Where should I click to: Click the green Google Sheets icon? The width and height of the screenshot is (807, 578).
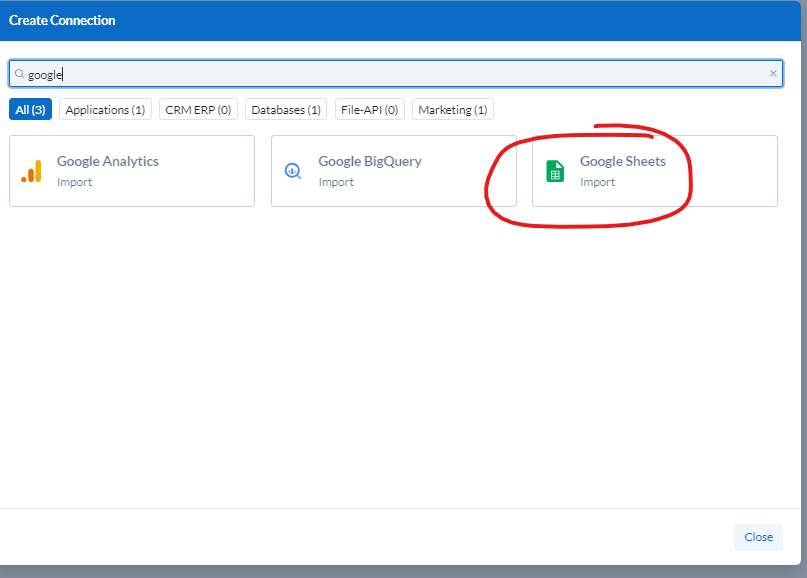point(555,171)
